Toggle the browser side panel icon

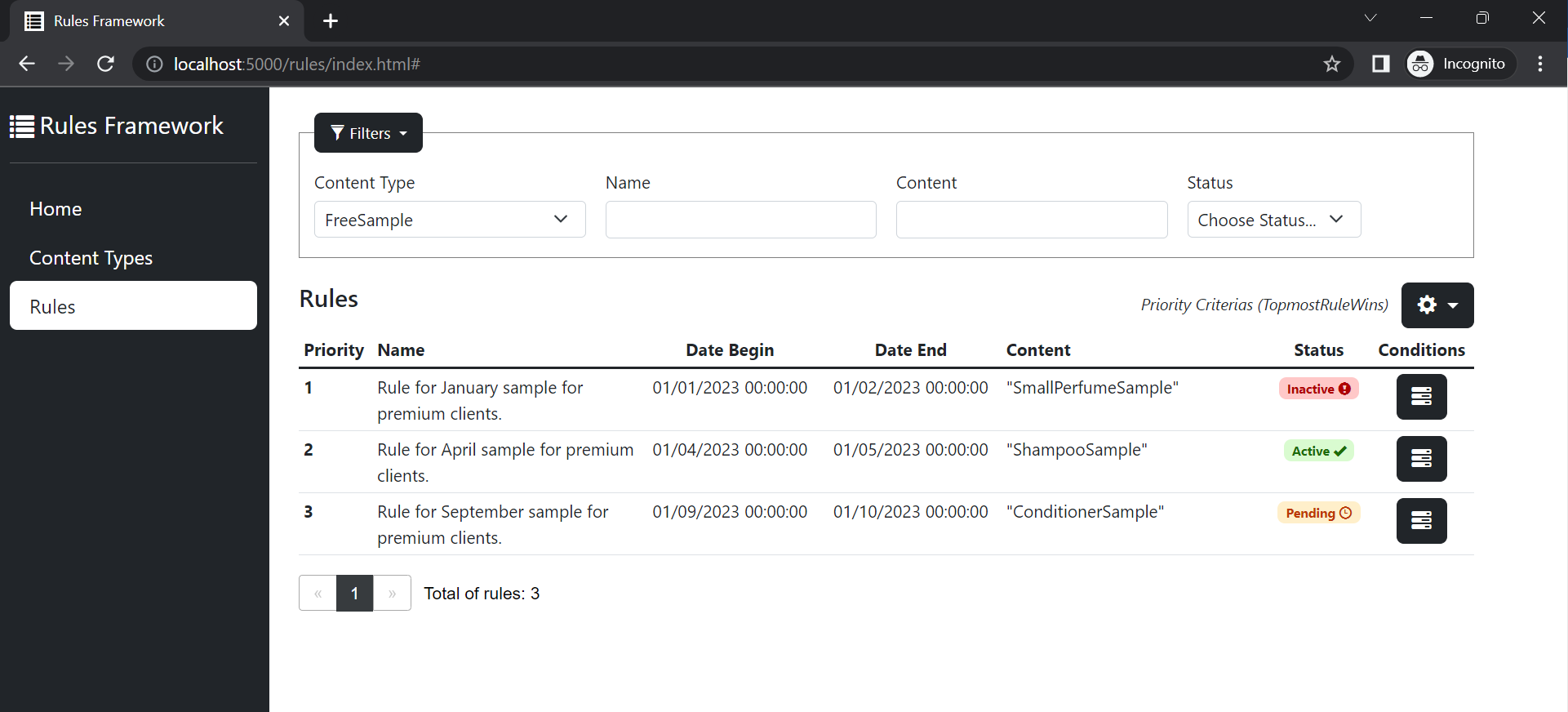tap(1380, 64)
